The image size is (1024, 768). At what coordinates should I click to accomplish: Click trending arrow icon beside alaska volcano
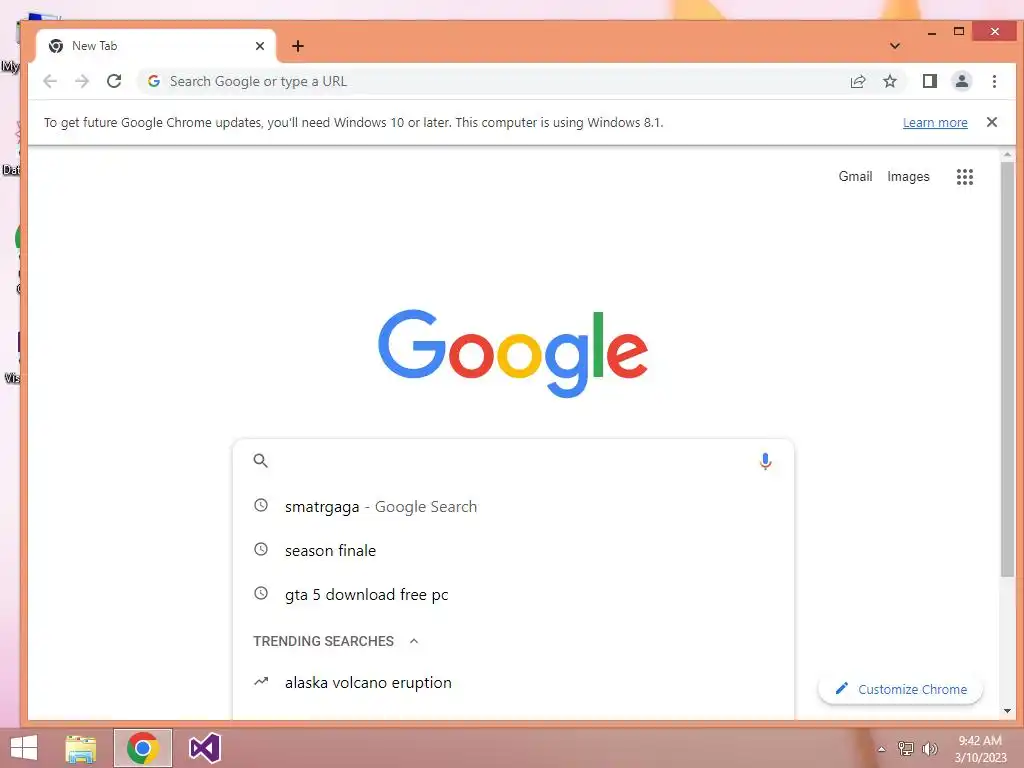tap(261, 681)
